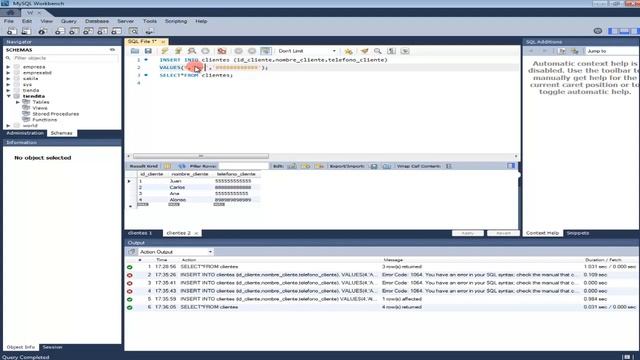Viewport: 640px width, 360px height.
Task: Expand the world schema
Action: 9,126
